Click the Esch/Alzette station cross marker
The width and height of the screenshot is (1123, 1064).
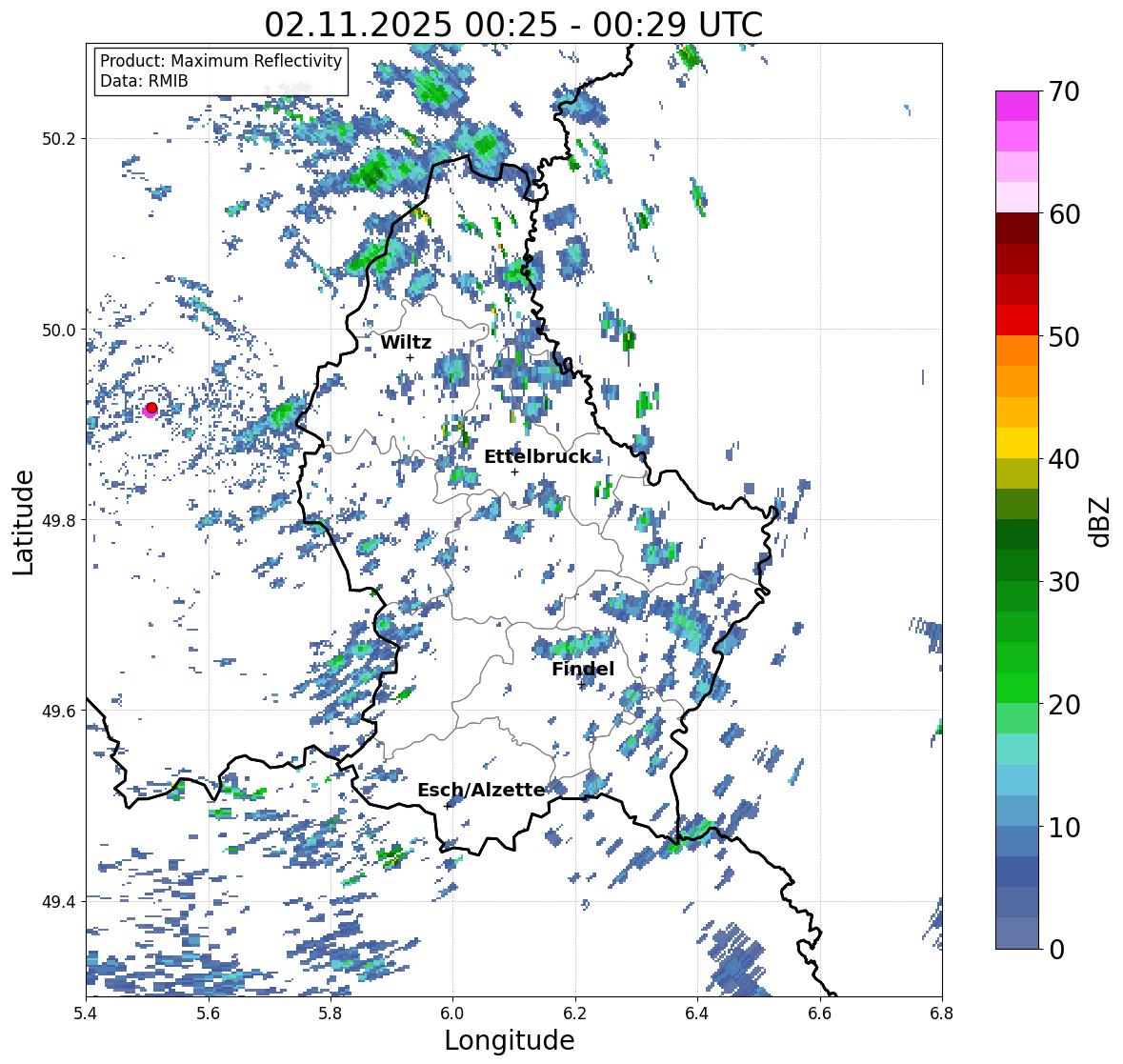[447, 806]
